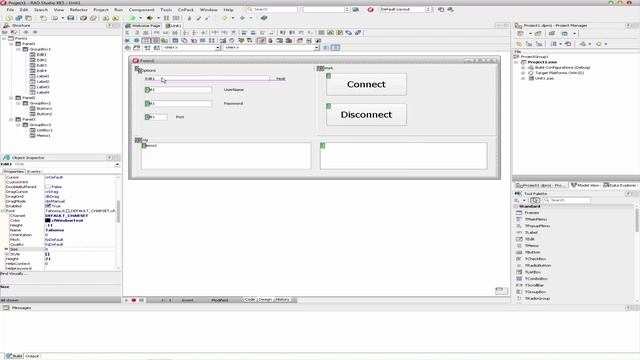Image resolution: width=640 pixels, height=360 pixels.
Task: Select TCheckBox component in Tool Palette
Action: tap(535, 259)
